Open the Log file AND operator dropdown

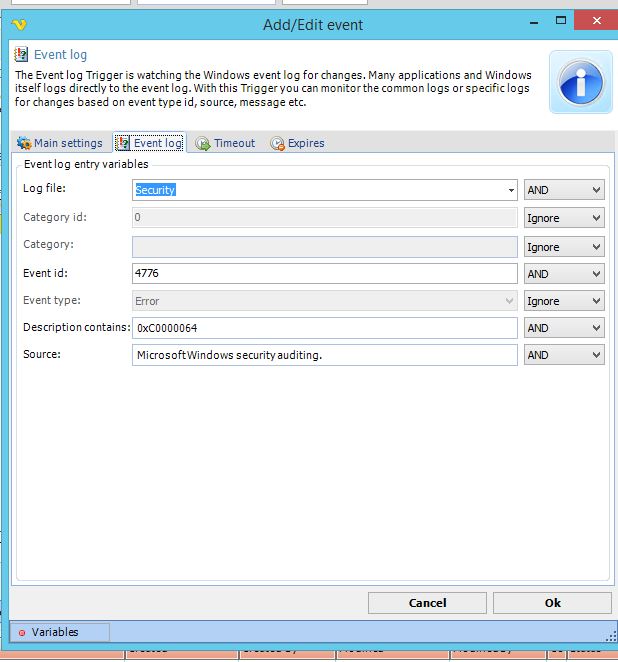[564, 190]
